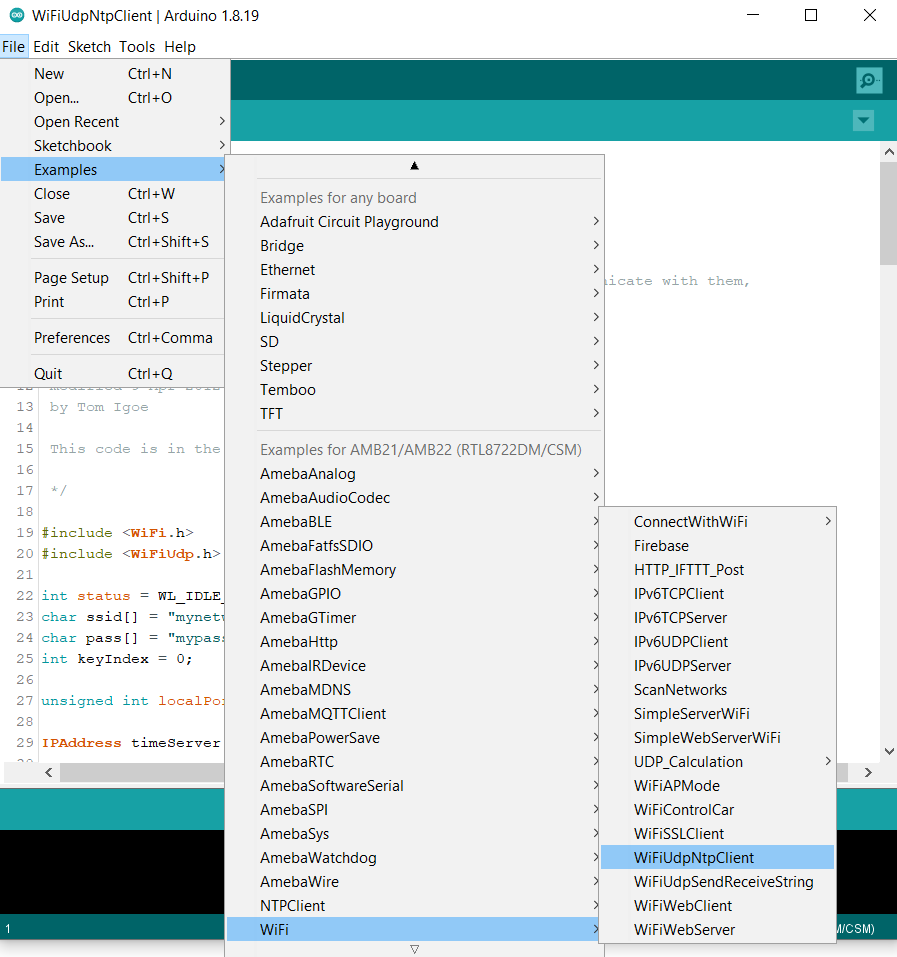Open the ScanNetworks example

[x=718, y=690]
